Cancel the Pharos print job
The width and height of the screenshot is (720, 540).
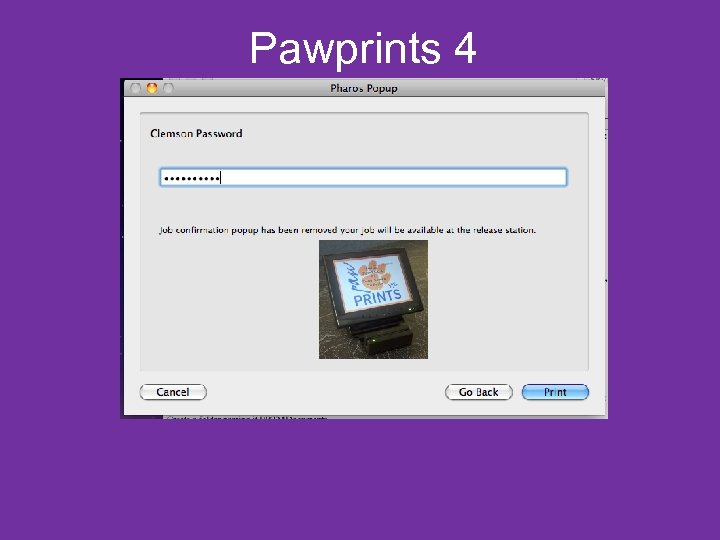(173, 392)
